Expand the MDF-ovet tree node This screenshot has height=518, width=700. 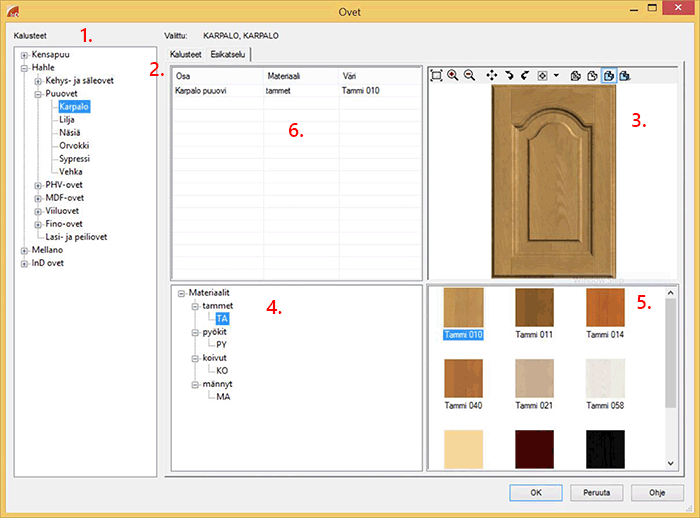pyautogui.click(x=38, y=198)
